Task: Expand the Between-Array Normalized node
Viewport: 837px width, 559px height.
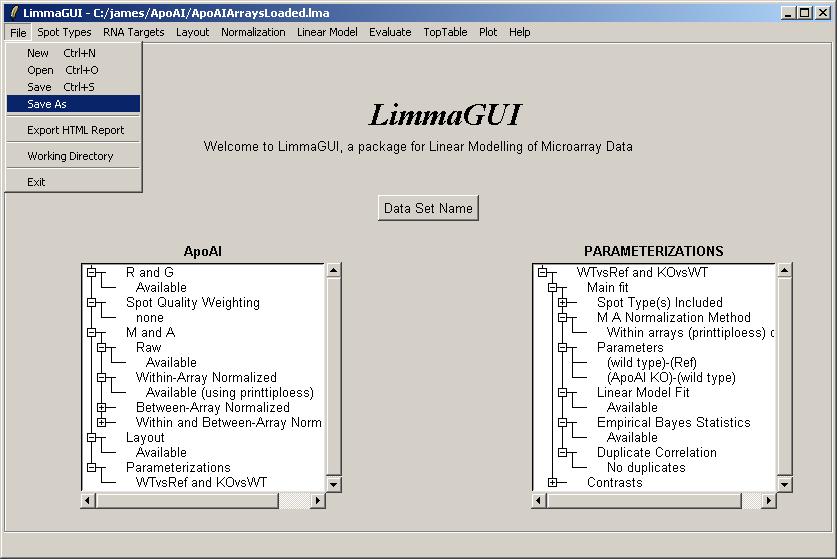Action: tap(102, 408)
